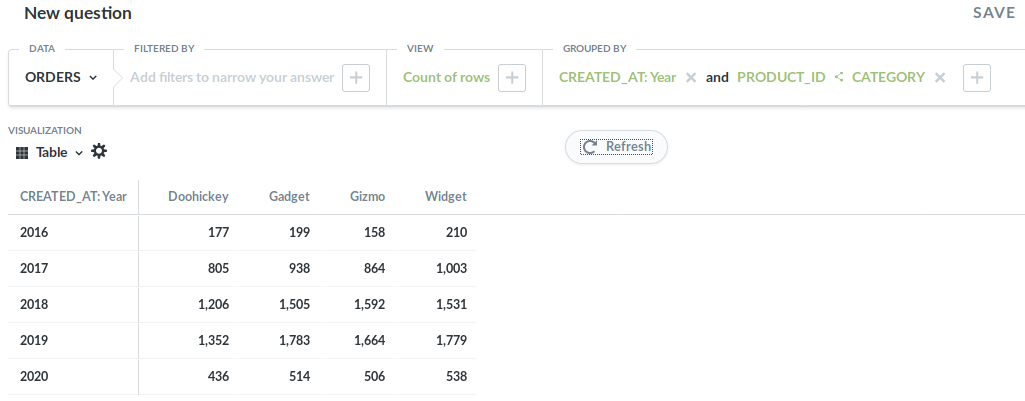Click the add filter plus button
The width and height of the screenshot is (1025, 401).
[356, 78]
